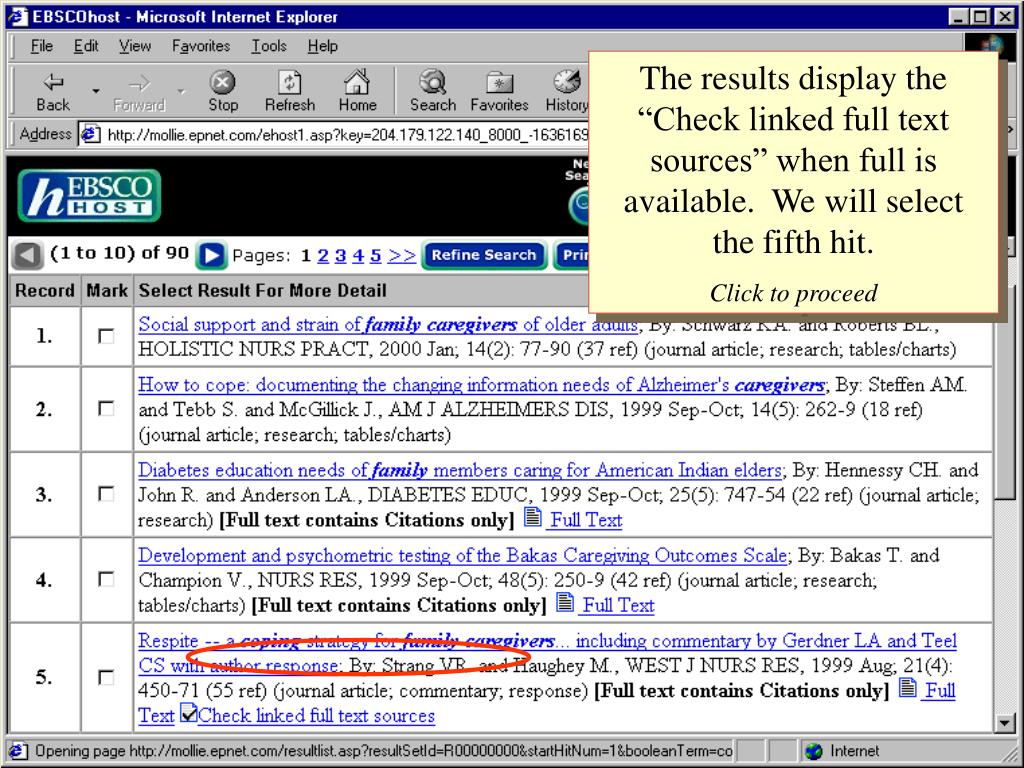Go to results page 2
The image size is (1024, 768).
(323, 255)
